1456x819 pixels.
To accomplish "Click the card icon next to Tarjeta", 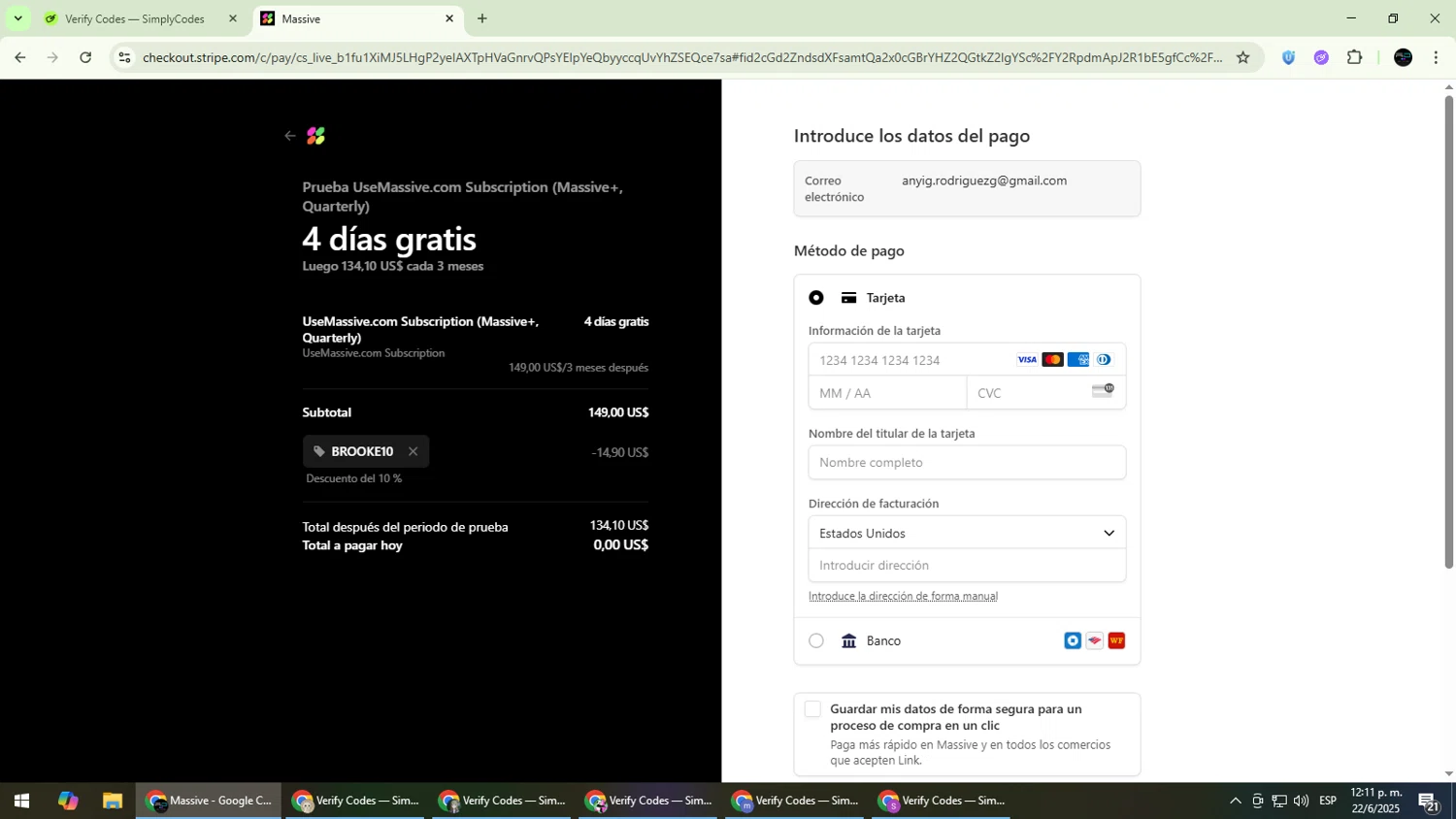I will (849, 298).
